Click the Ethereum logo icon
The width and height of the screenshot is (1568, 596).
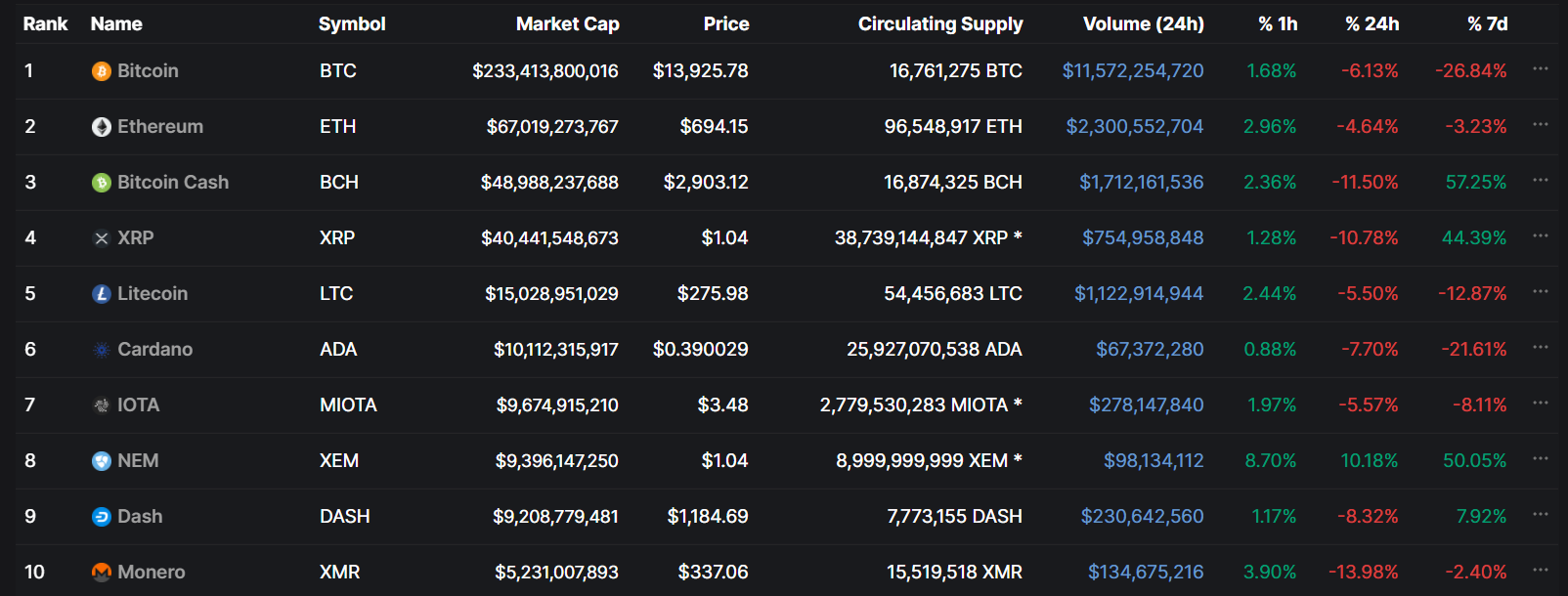coord(101,127)
